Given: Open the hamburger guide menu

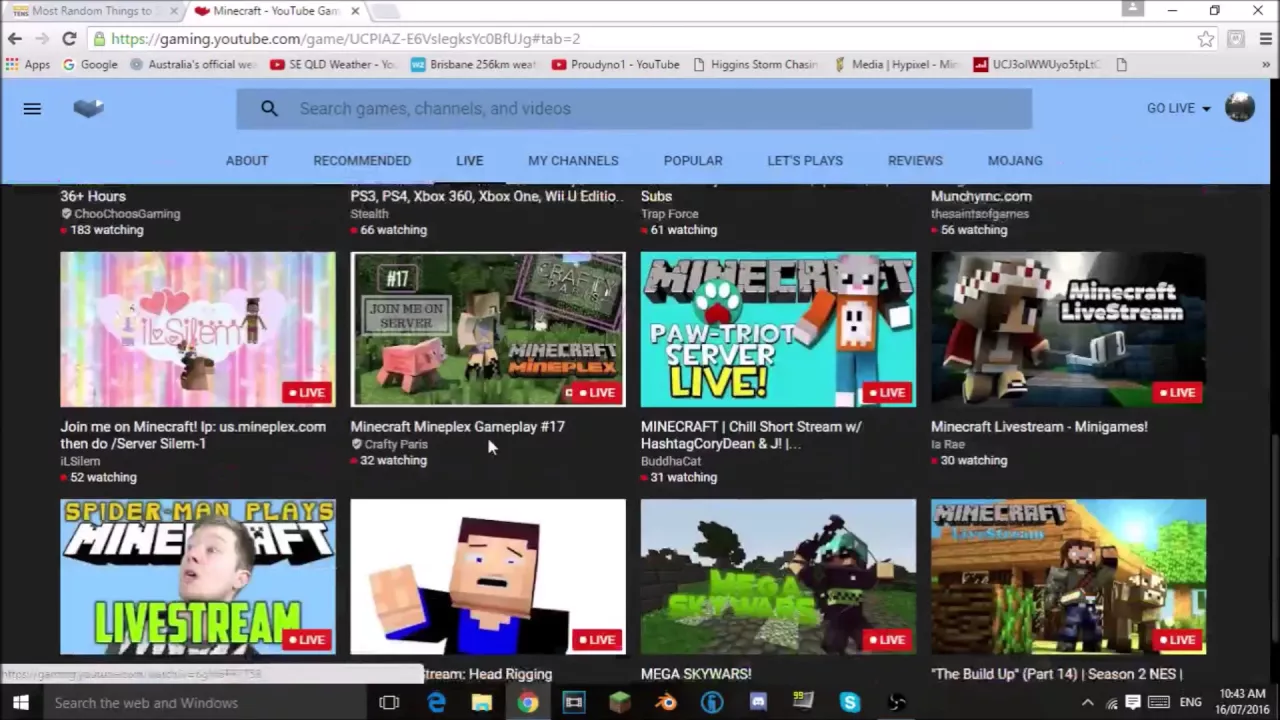Looking at the screenshot, I should [x=32, y=108].
